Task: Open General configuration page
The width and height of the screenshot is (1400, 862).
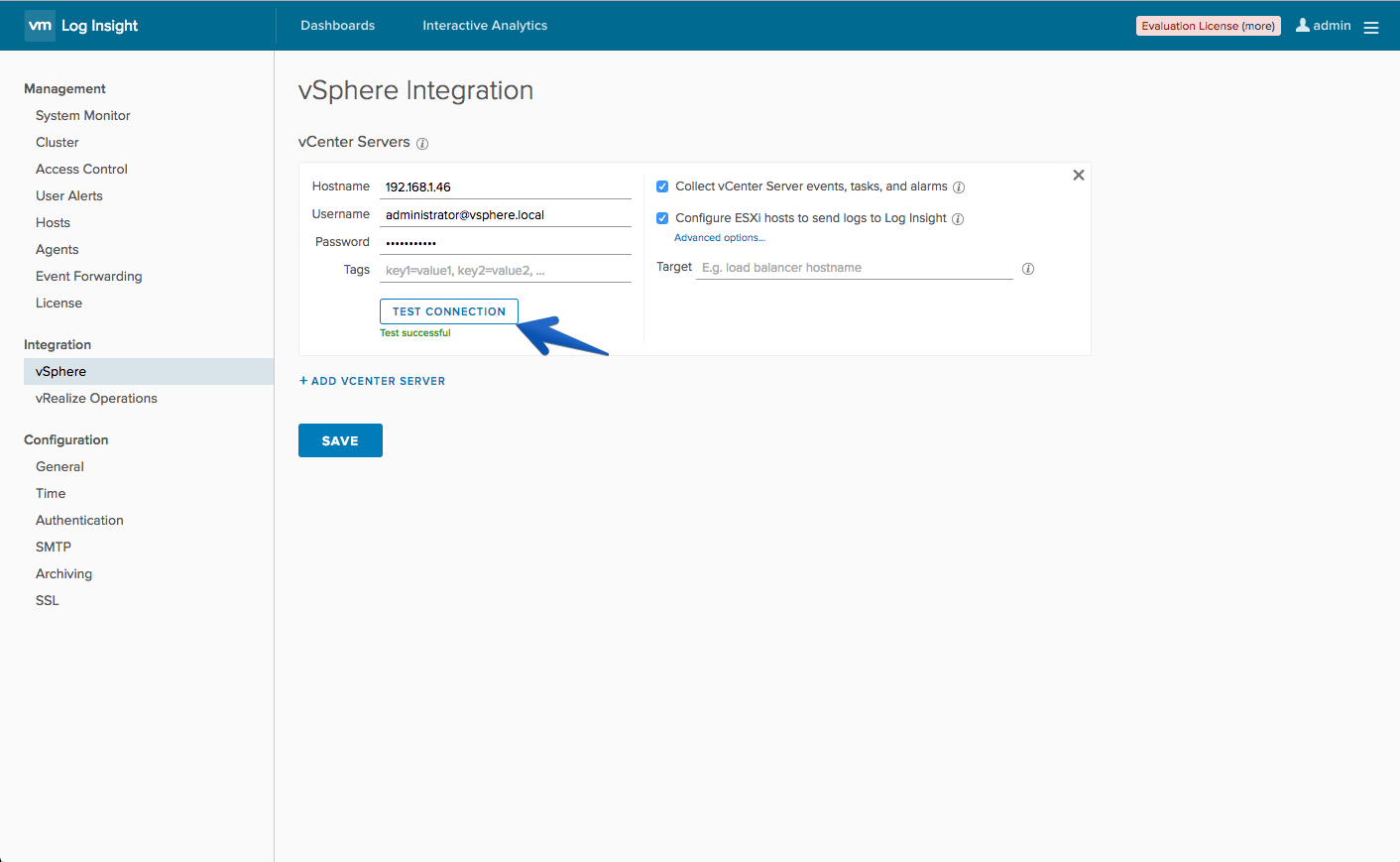Action: pyautogui.click(x=59, y=467)
